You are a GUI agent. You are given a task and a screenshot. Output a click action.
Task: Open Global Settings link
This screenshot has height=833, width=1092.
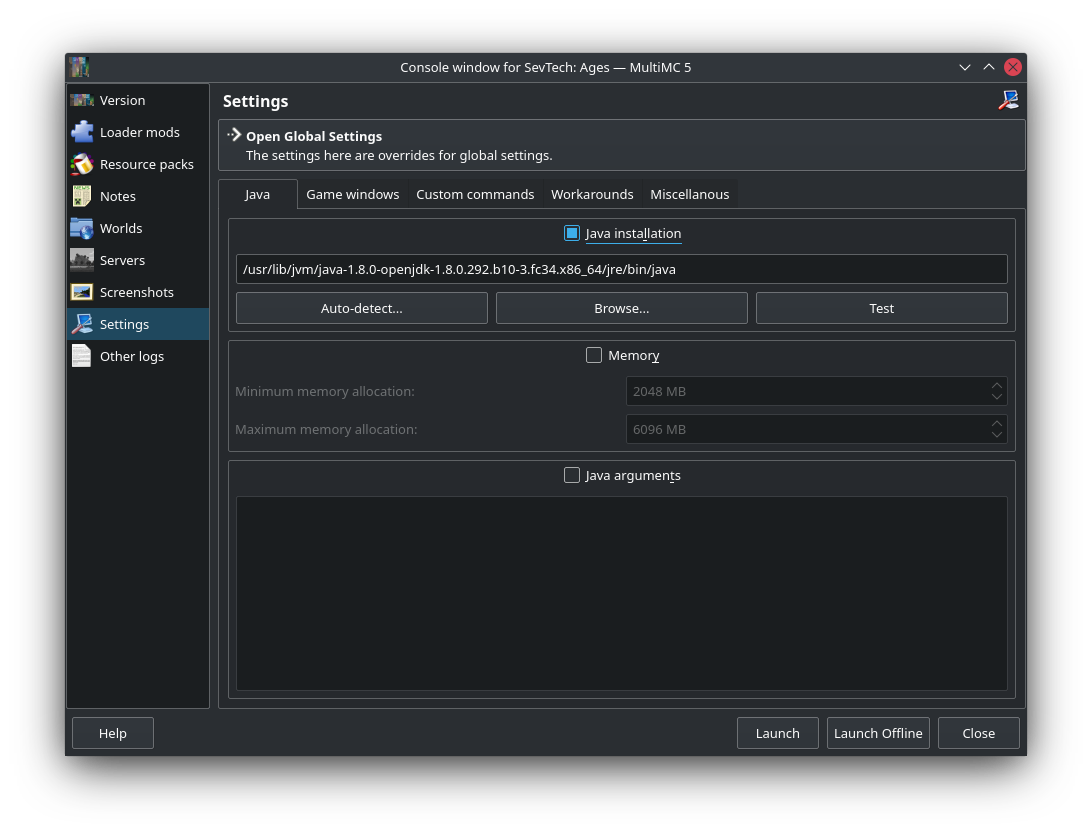pos(622,145)
